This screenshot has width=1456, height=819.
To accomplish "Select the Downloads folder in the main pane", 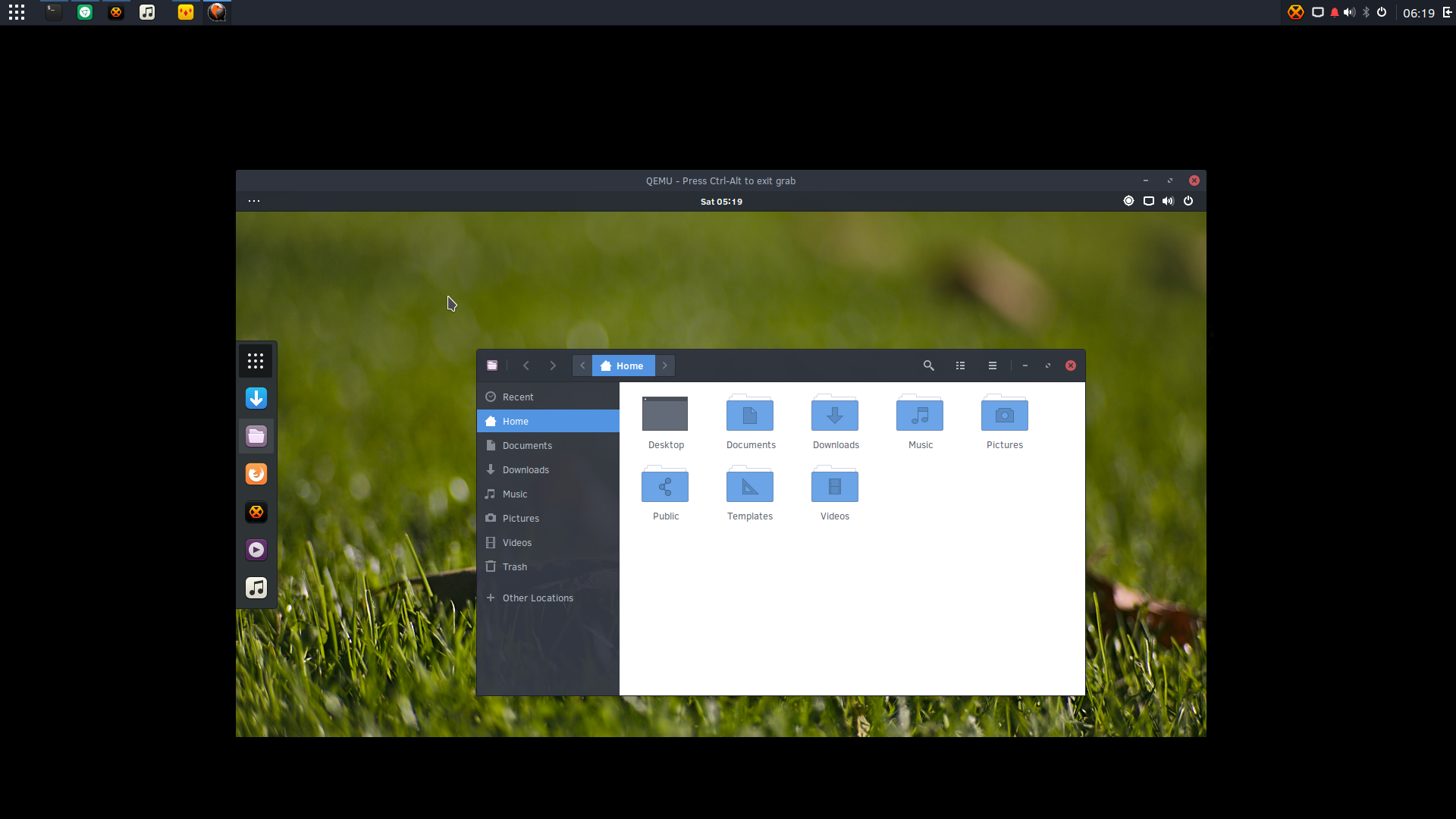I will coord(835,414).
